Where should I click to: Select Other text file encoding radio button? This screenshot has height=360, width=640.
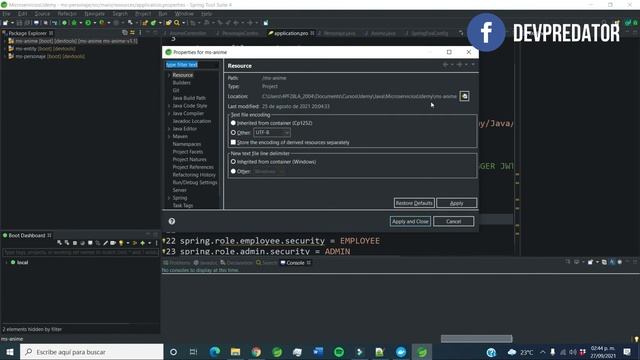[233, 133]
